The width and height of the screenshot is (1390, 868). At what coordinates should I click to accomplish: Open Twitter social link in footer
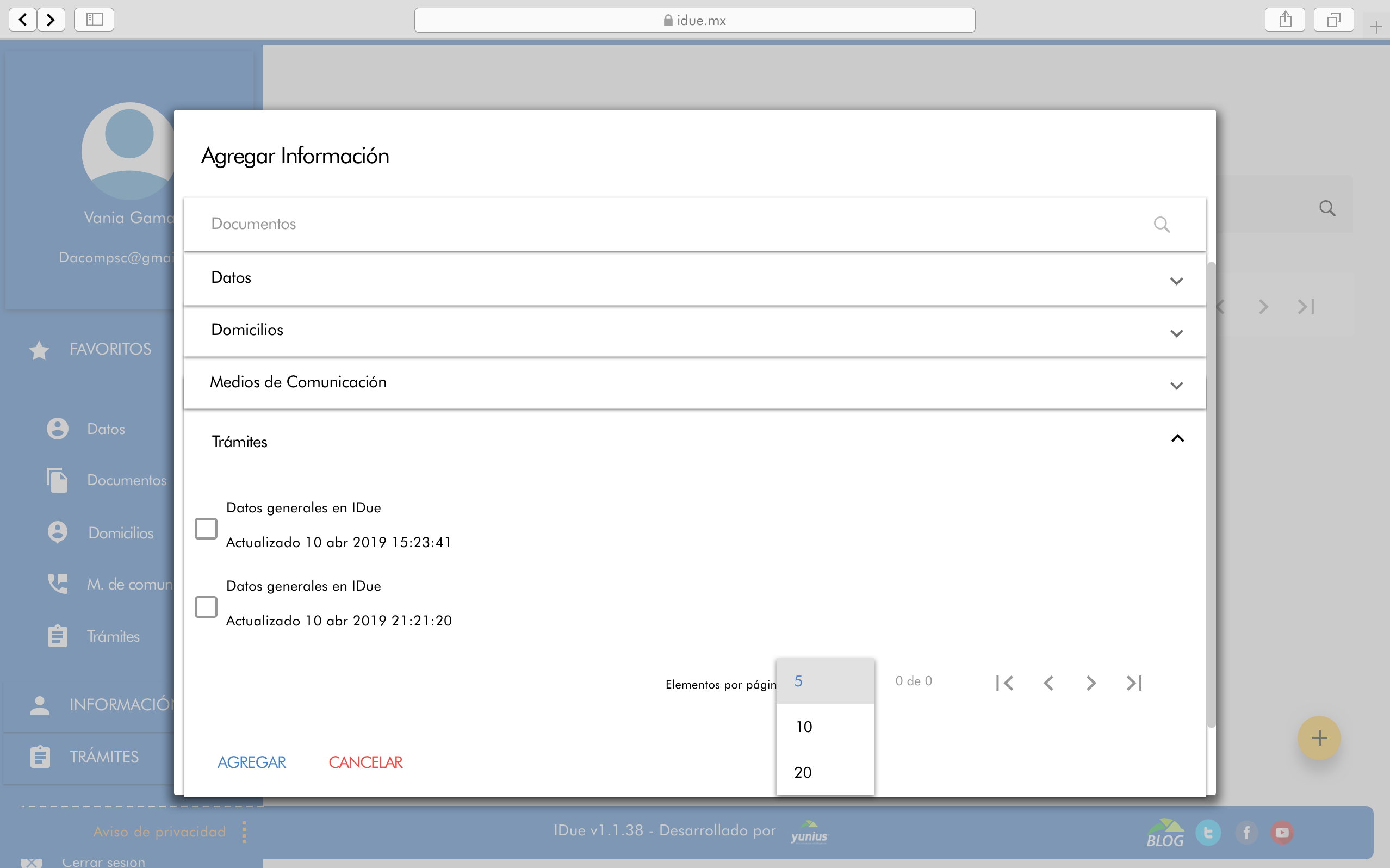pos(1208,832)
